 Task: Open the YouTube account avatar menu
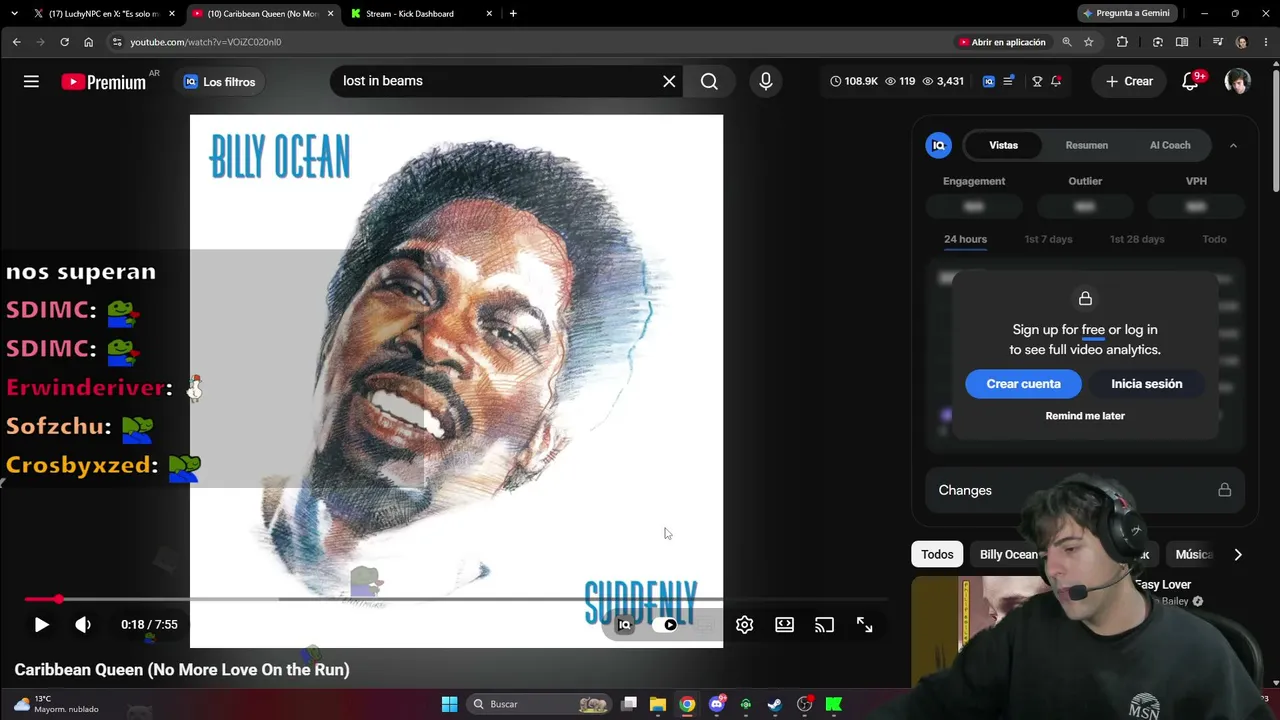pyautogui.click(x=1237, y=82)
